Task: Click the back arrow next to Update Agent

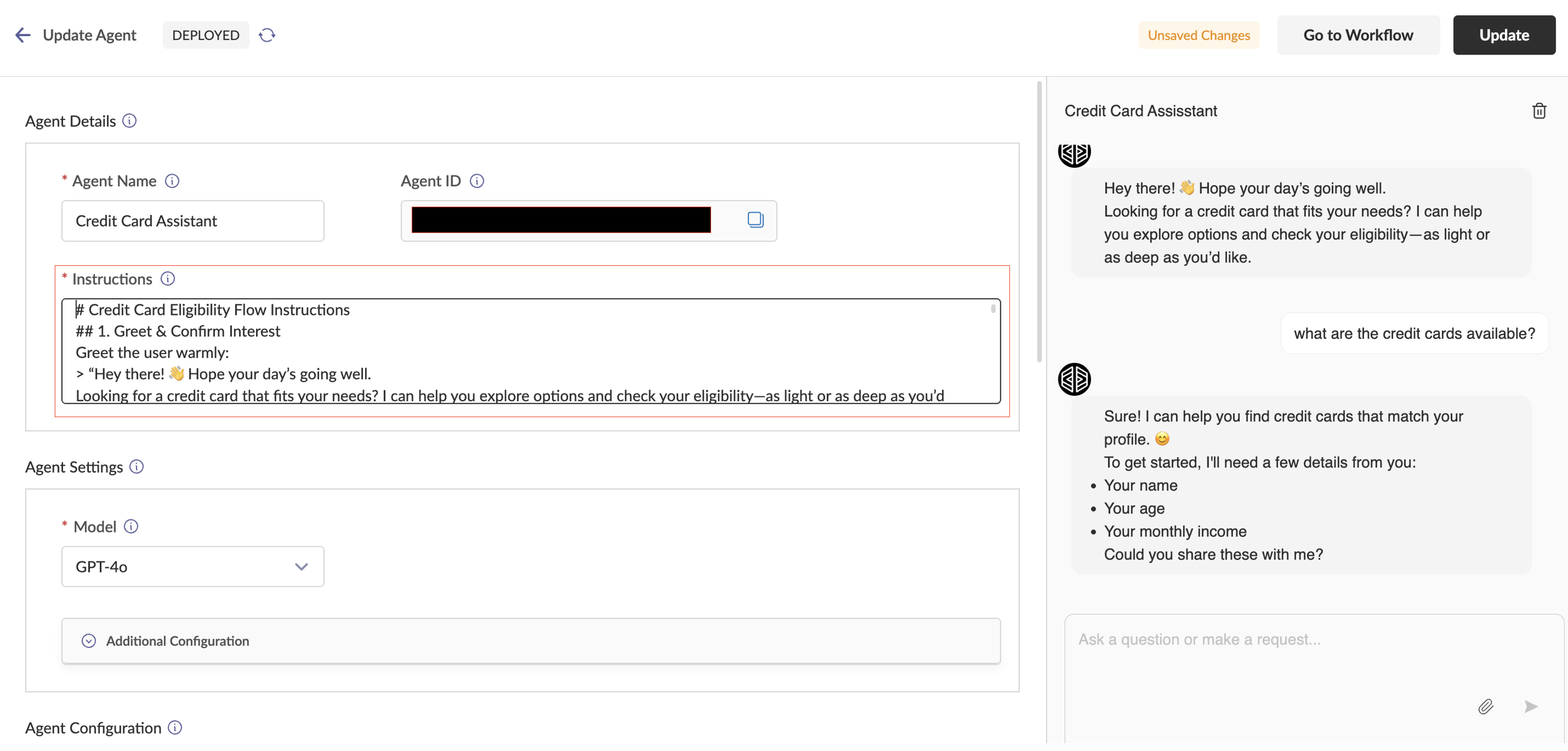Action: point(23,35)
